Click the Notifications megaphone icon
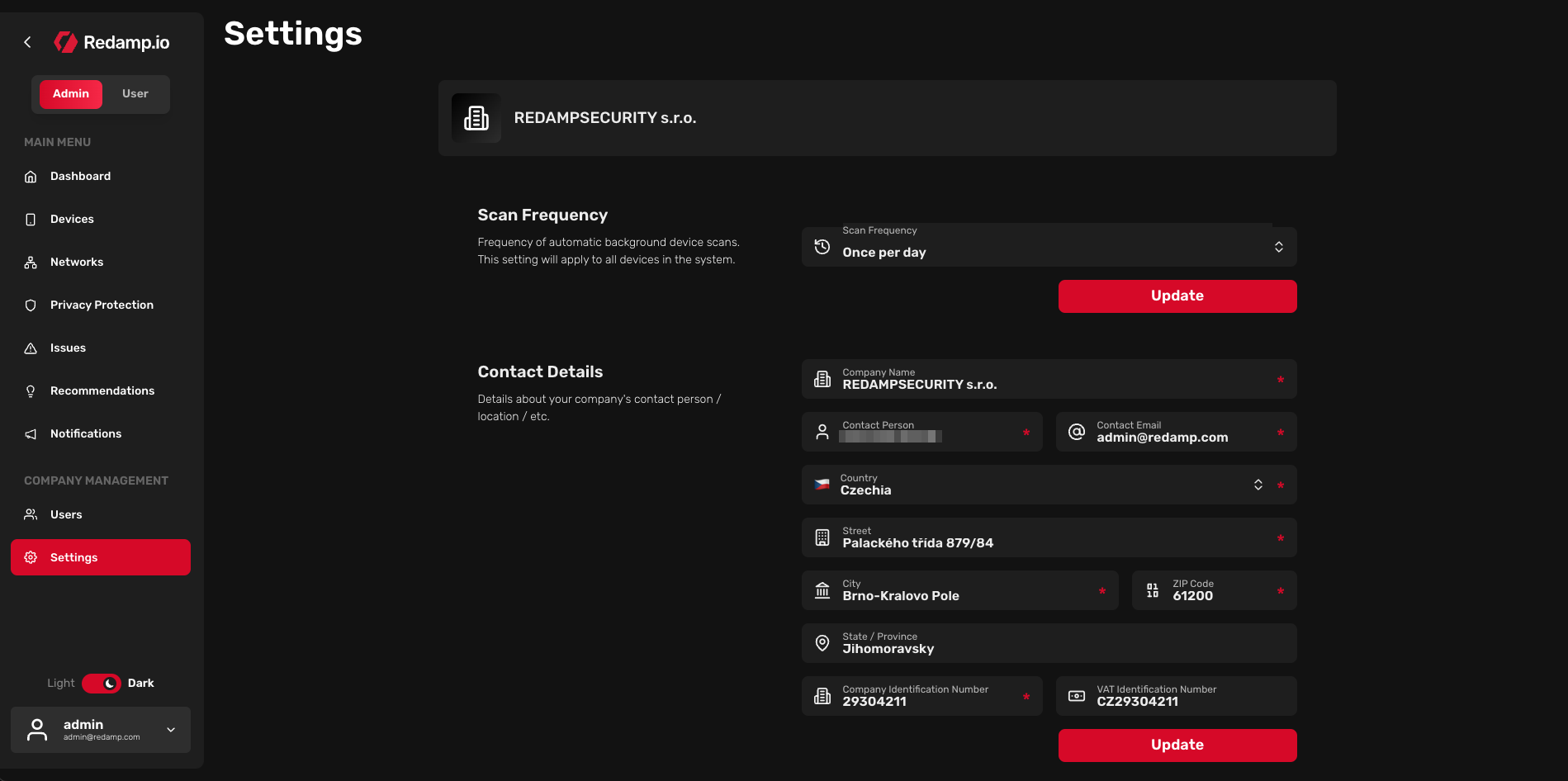 point(31,434)
